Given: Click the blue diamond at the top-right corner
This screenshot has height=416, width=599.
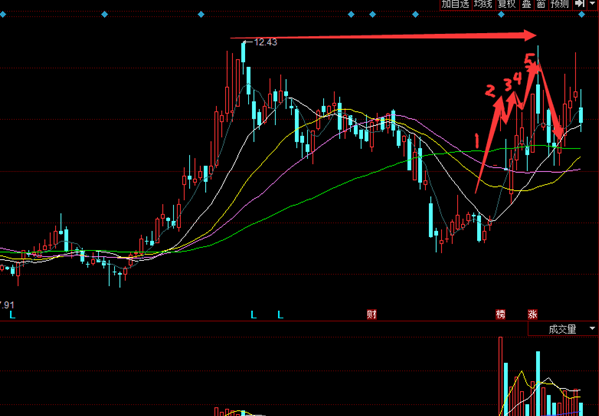Looking at the screenshot, I should point(581,15).
